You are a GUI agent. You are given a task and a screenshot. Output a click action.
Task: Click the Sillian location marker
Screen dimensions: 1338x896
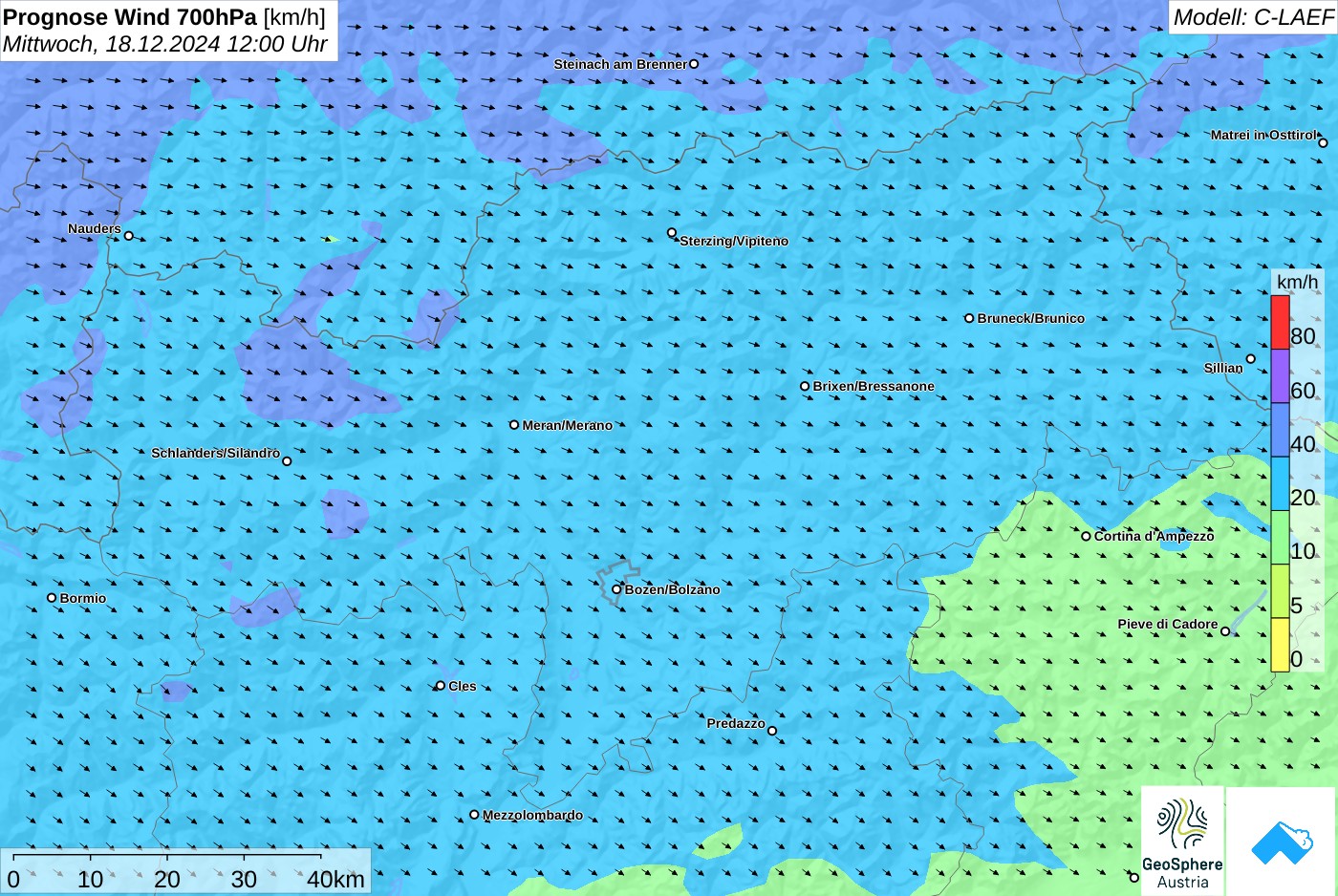click(1250, 359)
